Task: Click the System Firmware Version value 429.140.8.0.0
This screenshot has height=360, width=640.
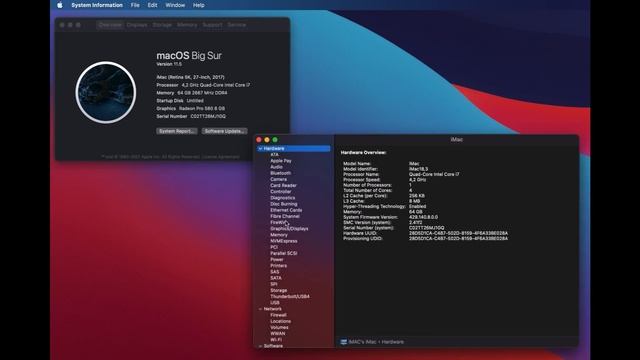Action: [423, 217]
